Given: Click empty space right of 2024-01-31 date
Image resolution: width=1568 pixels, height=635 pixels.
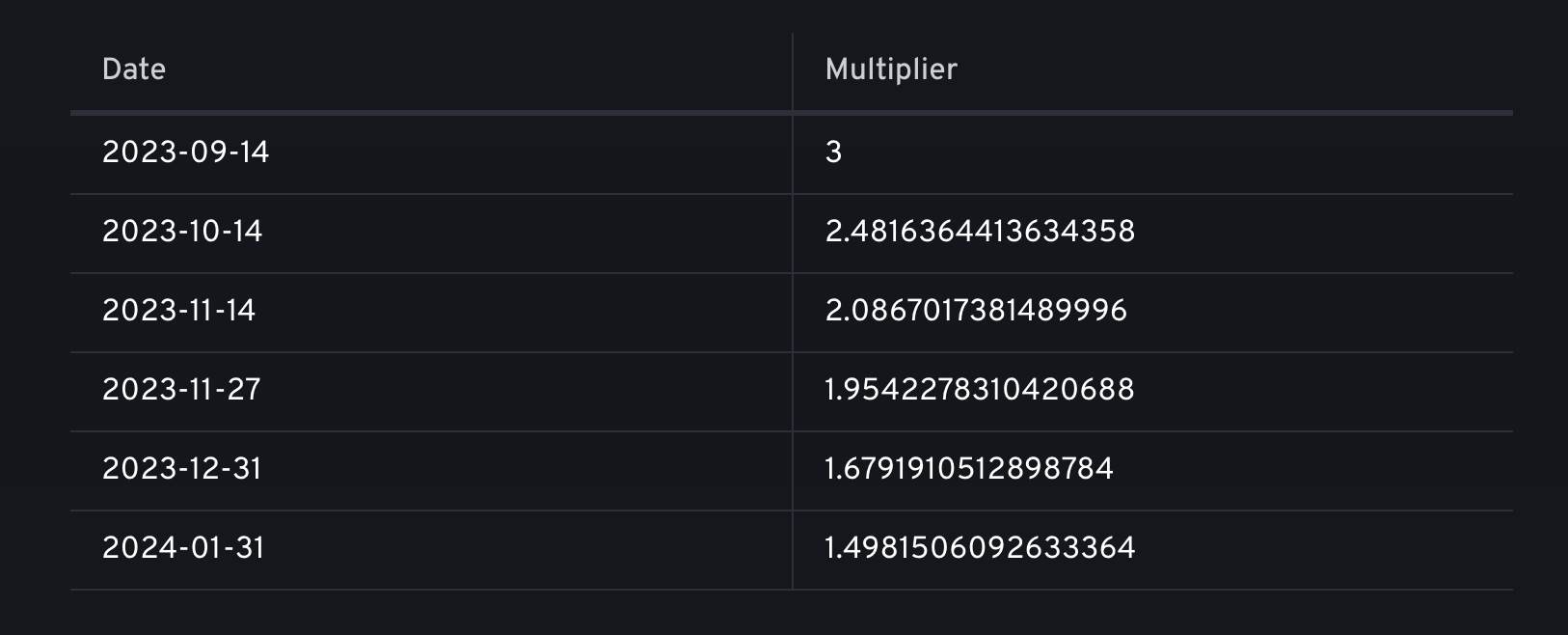Looking at the screenshot, I should 527,548.
